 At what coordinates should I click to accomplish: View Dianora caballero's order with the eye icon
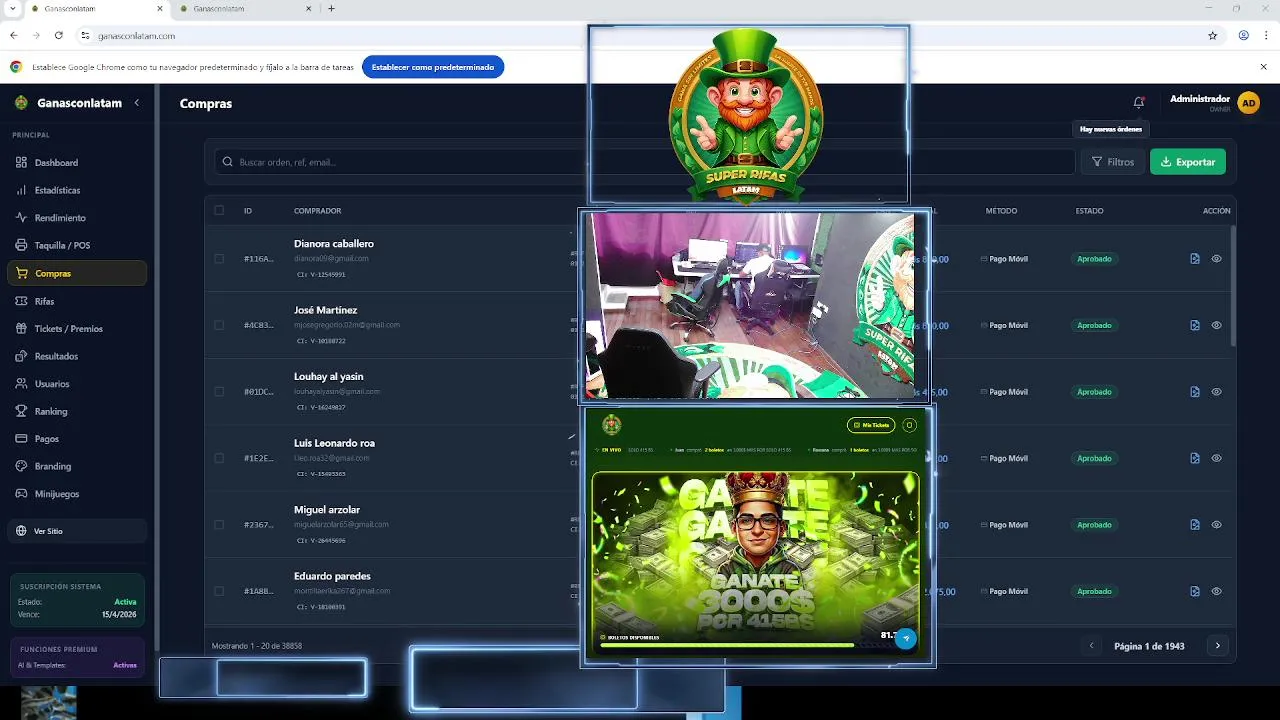point(1217,259)
